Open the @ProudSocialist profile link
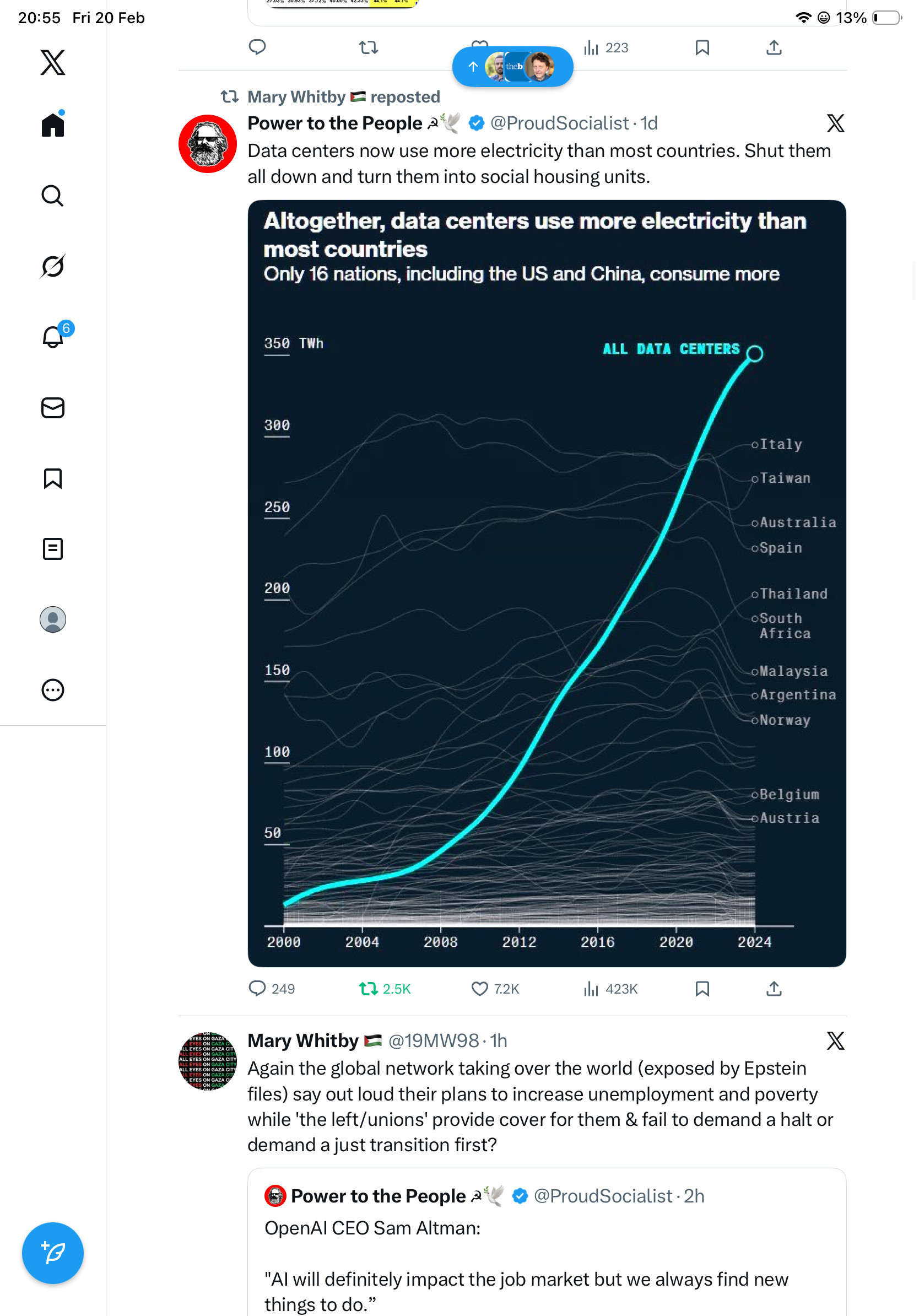This screenshot has height=1316, width=919. 559,123
